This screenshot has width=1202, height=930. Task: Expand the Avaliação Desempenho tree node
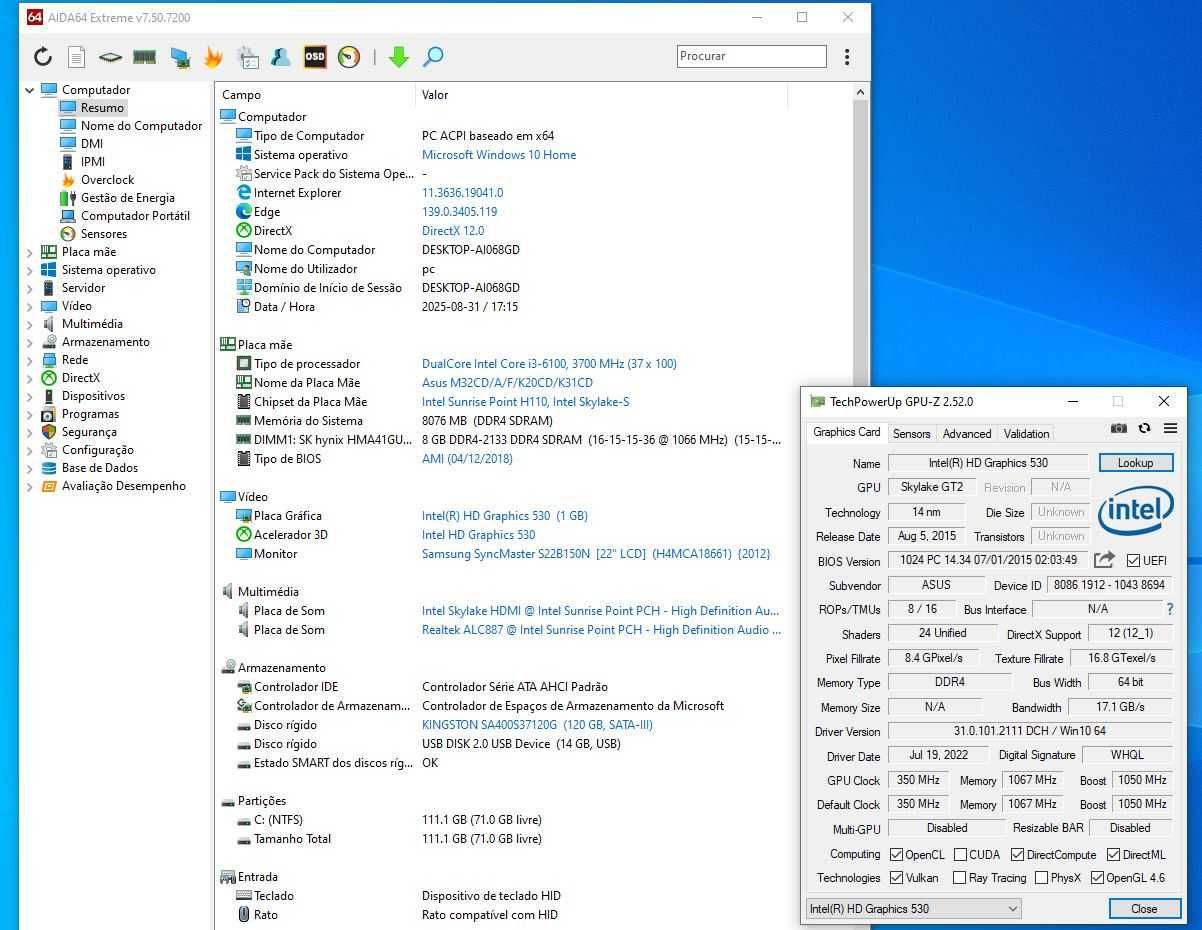coord(30,486)
